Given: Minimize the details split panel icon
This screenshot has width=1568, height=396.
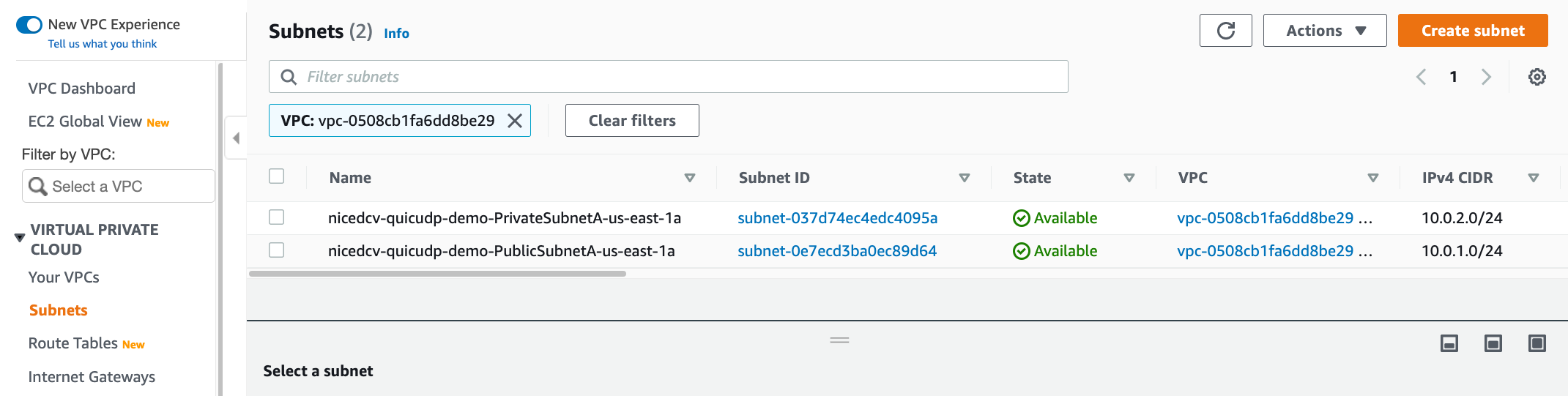Looking at the screenshot, I should (1449, 343).
